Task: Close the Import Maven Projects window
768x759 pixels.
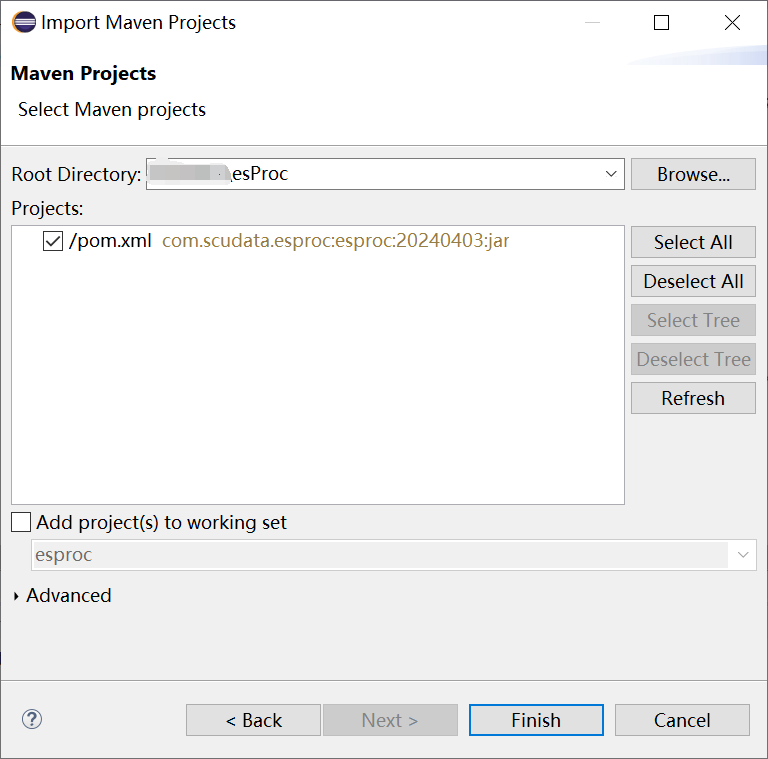Action: 732,22
